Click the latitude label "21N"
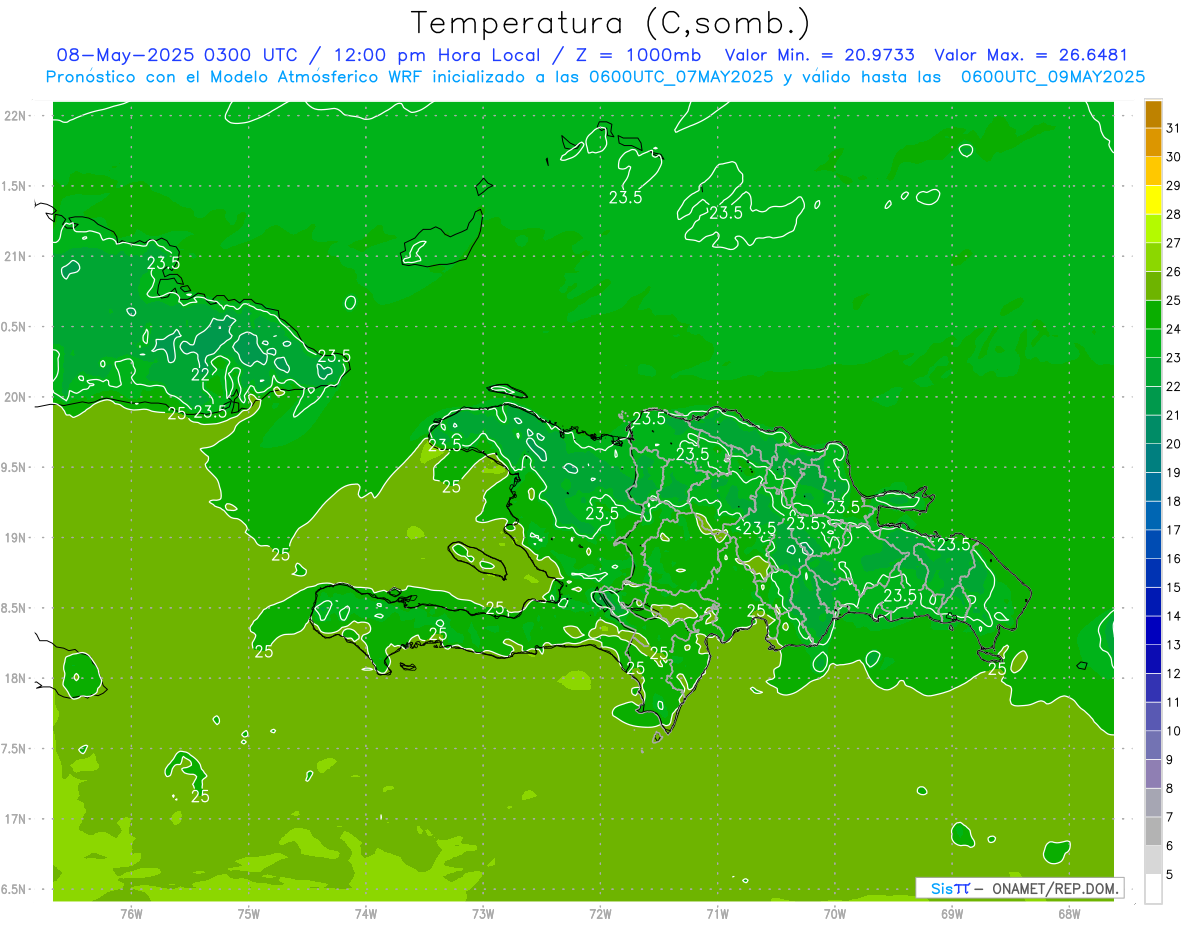Screen dimensions: 1200x927 15,257
